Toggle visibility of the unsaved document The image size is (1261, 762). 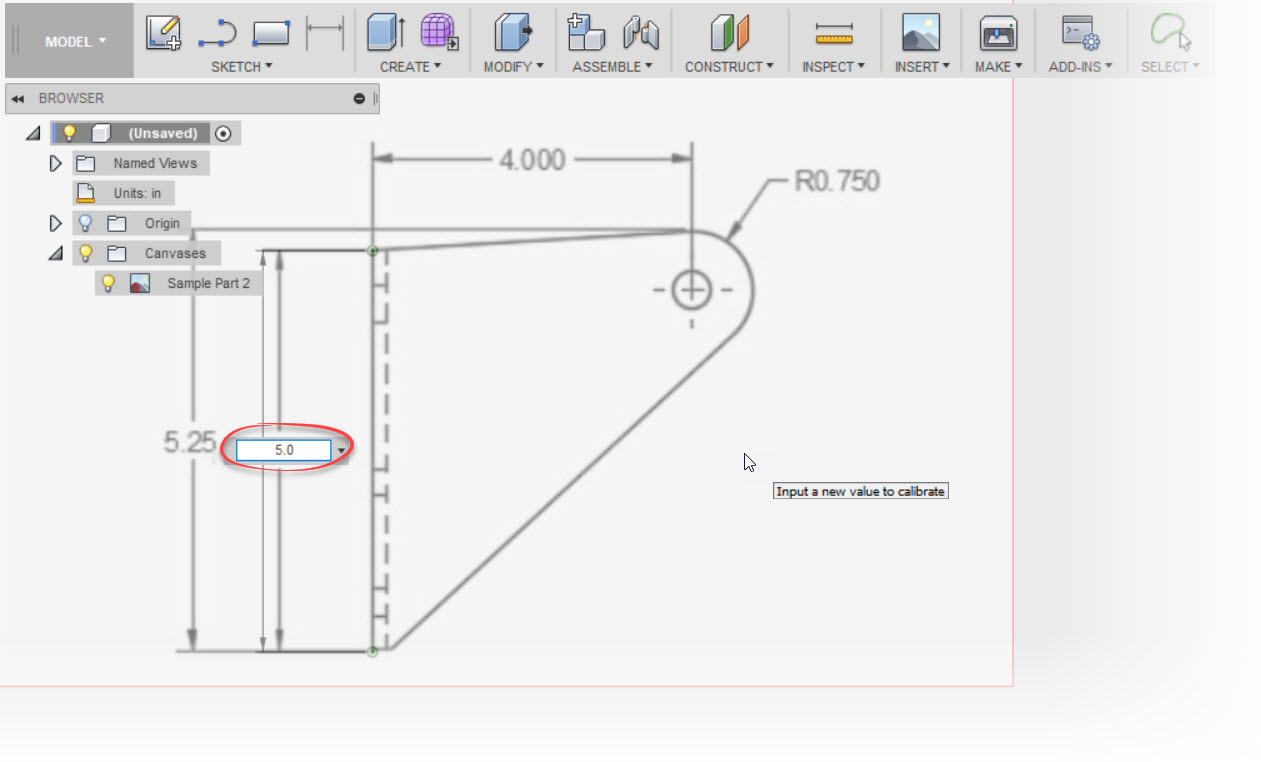(68, 132)
